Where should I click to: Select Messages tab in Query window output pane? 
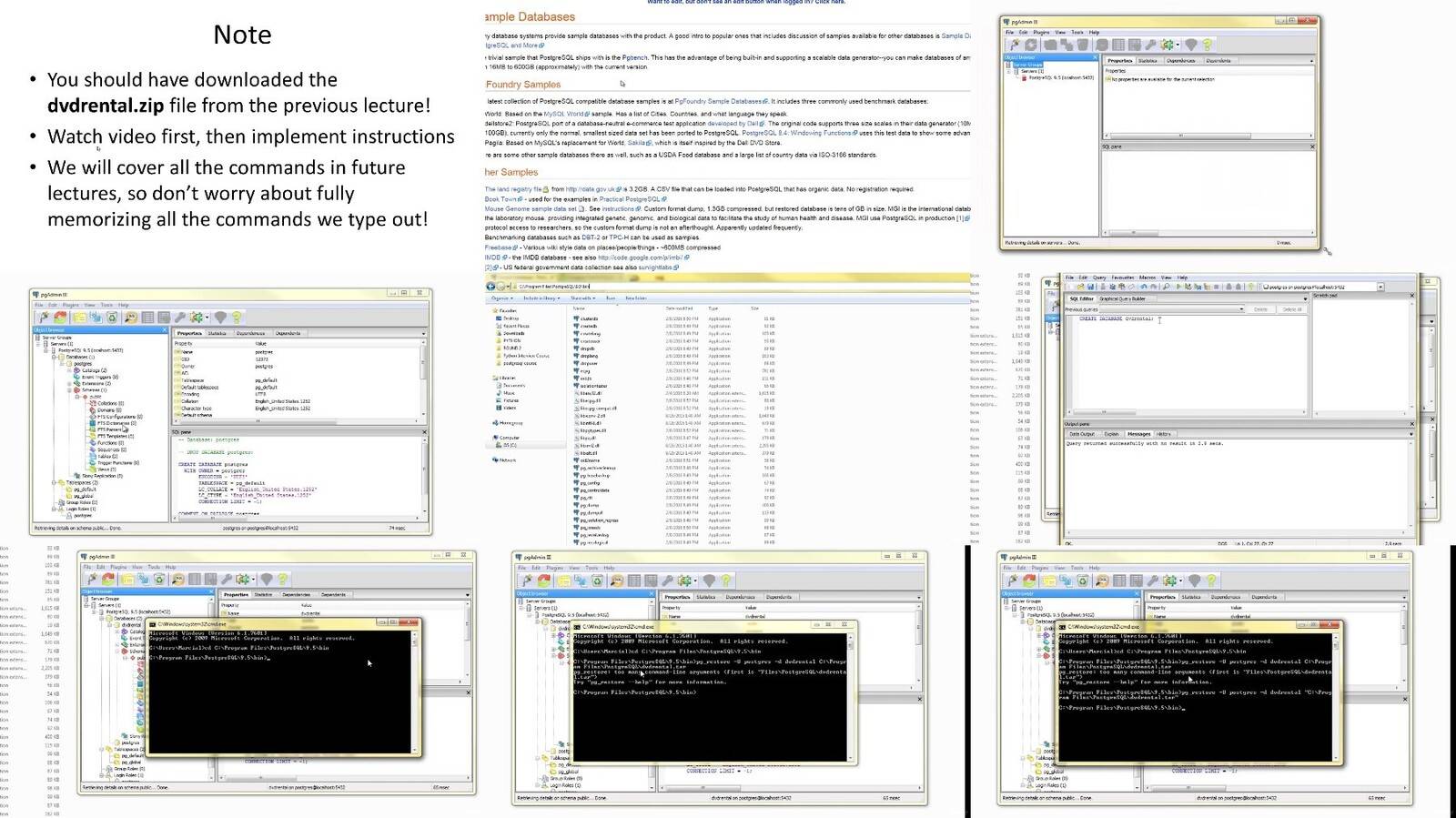(1138, 434)
